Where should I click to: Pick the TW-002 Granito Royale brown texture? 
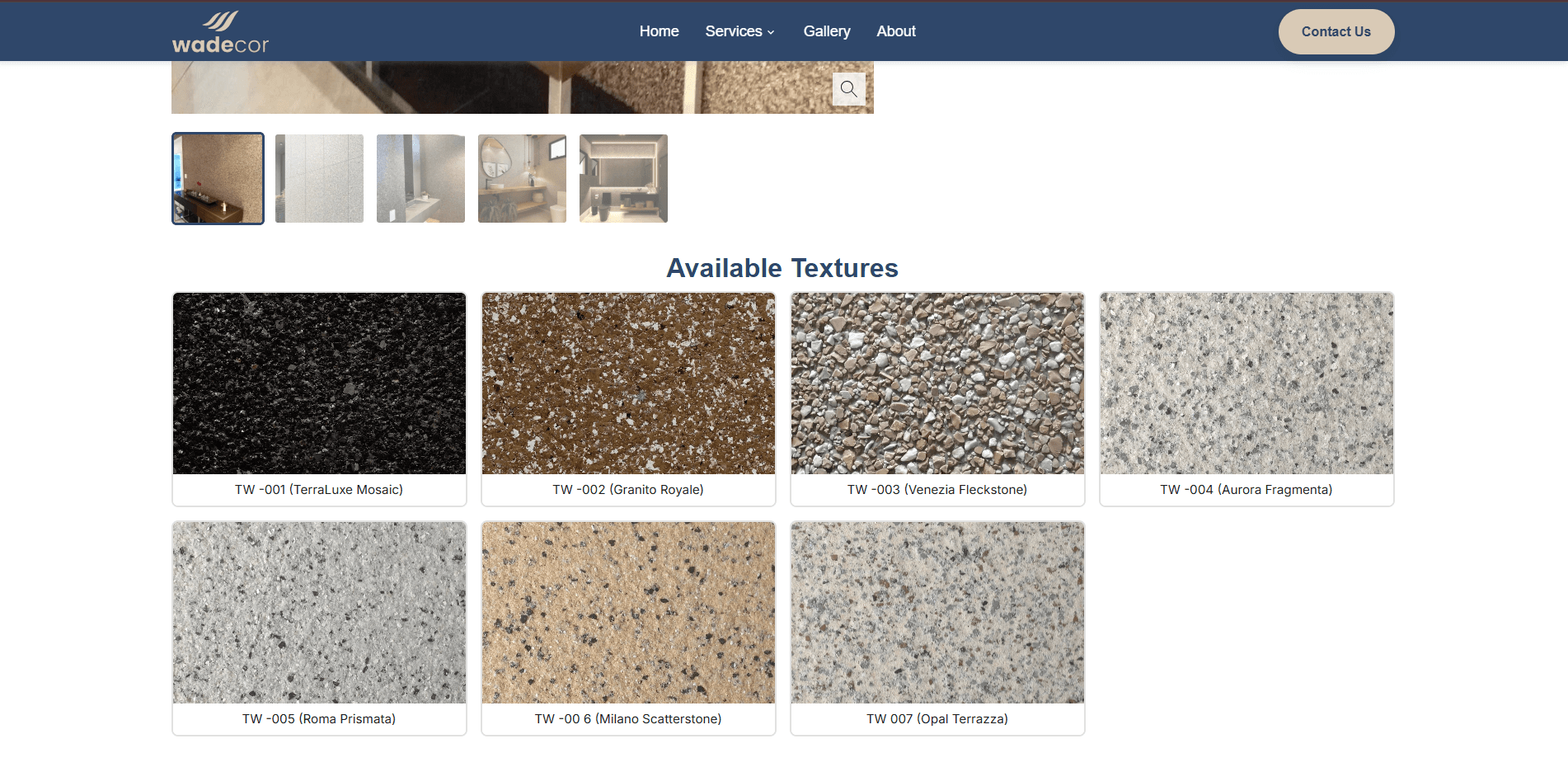point(628,383)
